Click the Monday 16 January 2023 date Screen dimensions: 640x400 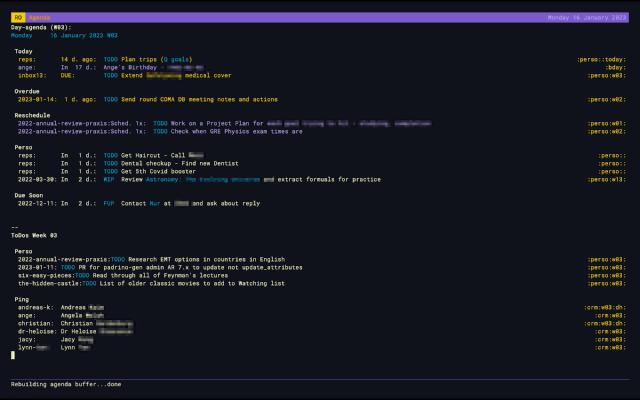coord(586,18)
